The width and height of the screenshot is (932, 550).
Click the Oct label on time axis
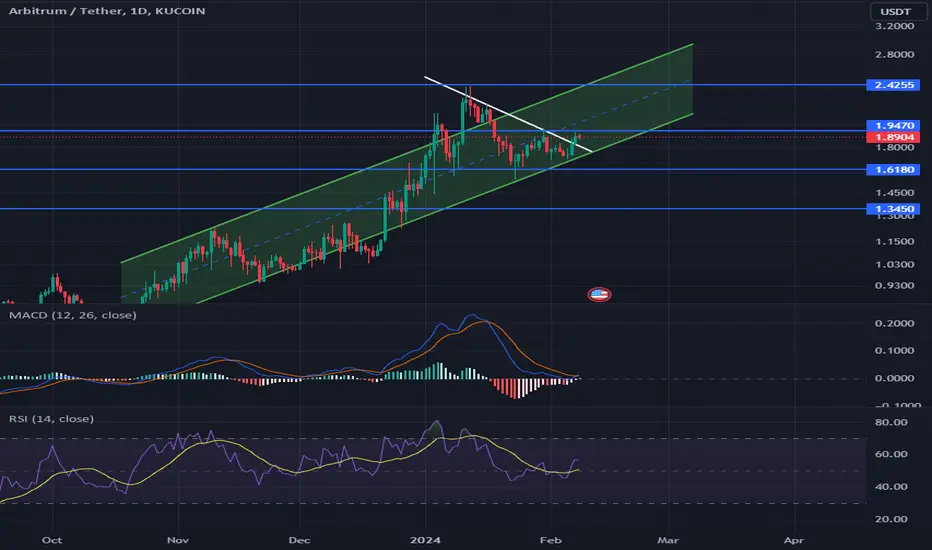point(52,540)
